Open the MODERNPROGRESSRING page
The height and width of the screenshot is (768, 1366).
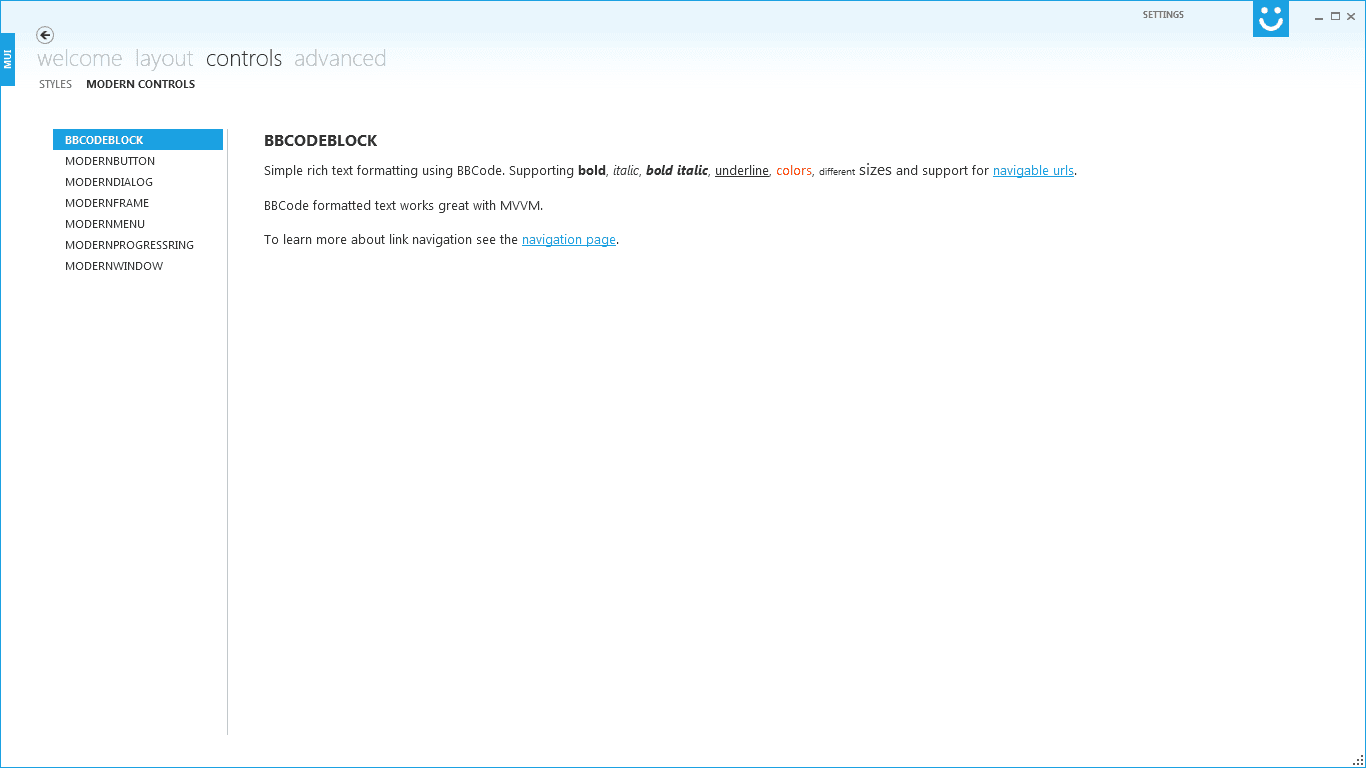point(129,244)
